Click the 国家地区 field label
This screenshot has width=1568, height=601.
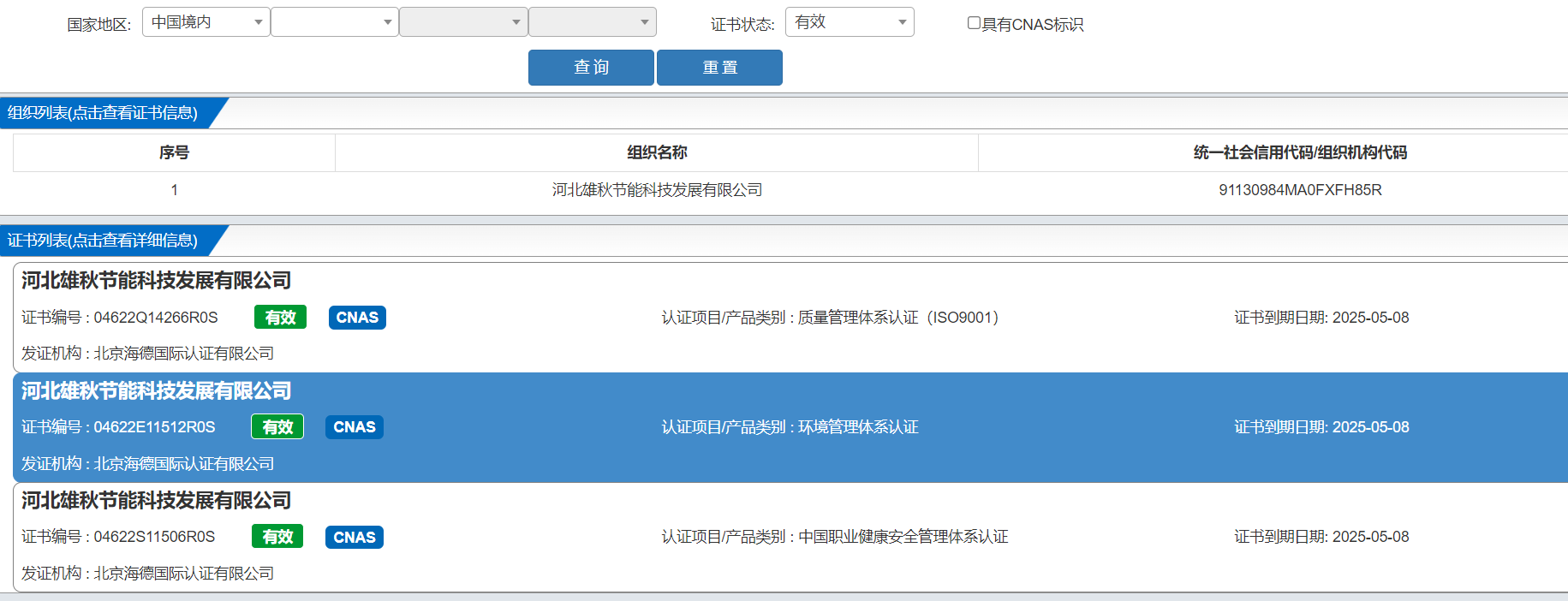(x=99, y=25)
